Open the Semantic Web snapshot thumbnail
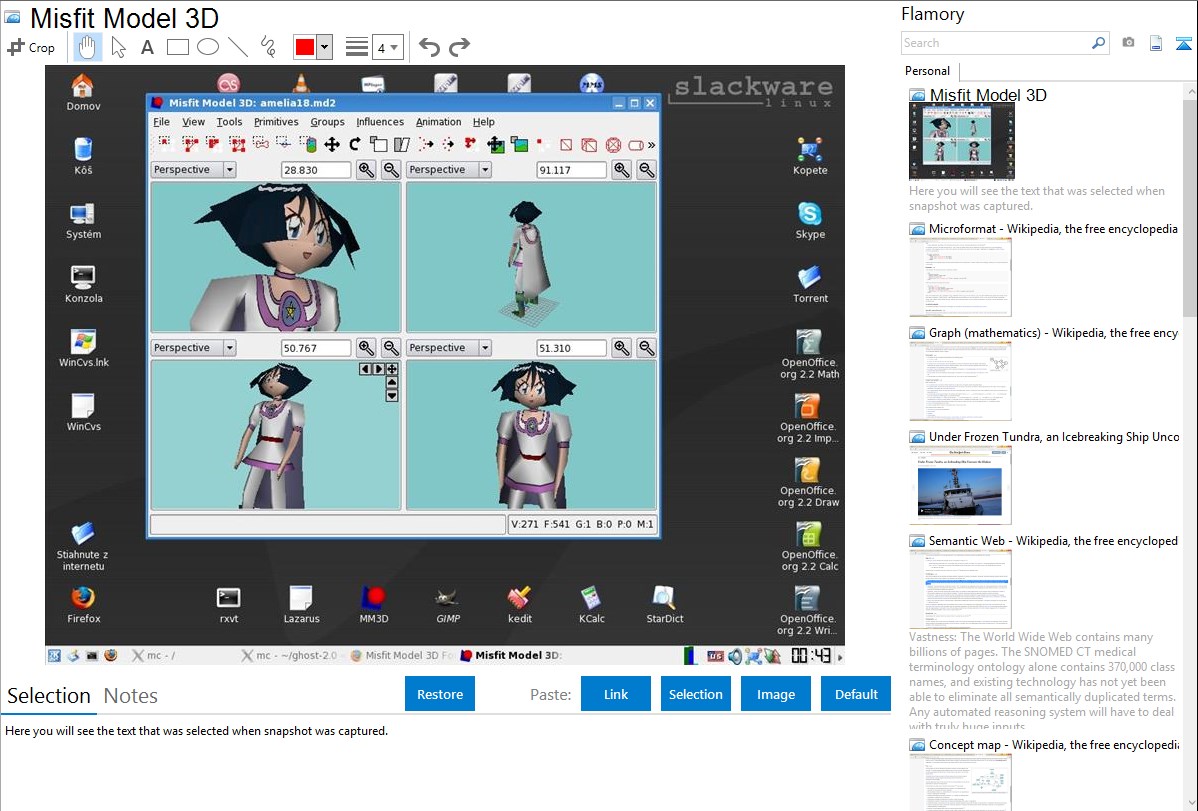 tap(960, 589)
